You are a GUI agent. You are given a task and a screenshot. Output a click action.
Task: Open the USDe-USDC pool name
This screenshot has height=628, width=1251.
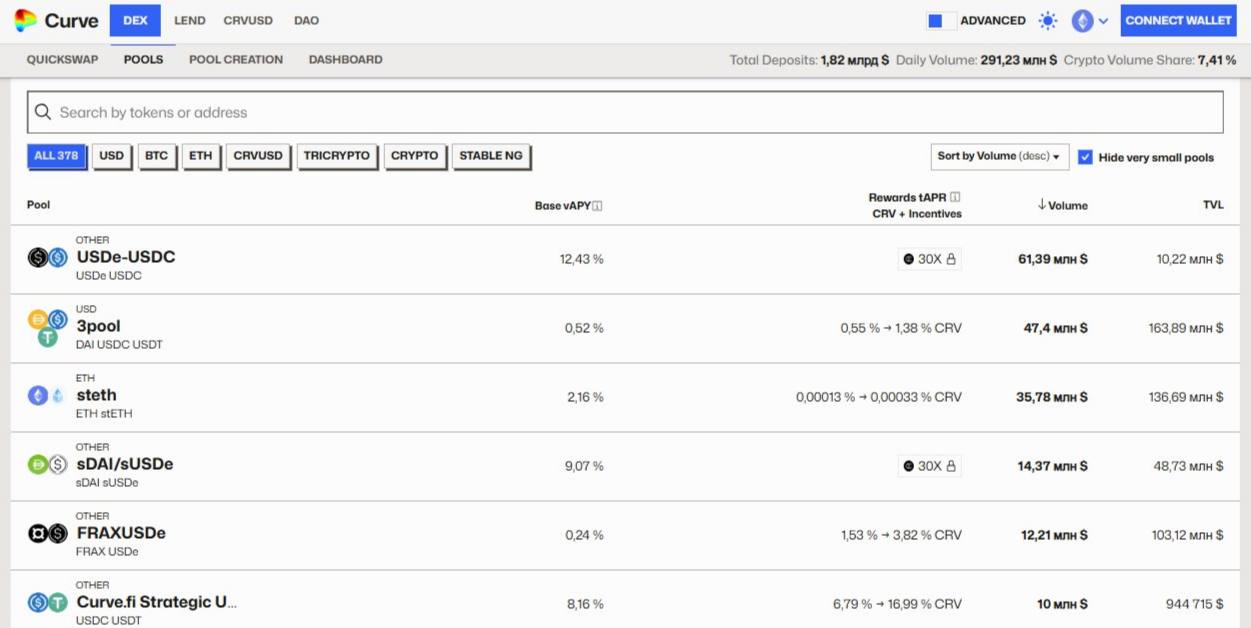(126, 257)
